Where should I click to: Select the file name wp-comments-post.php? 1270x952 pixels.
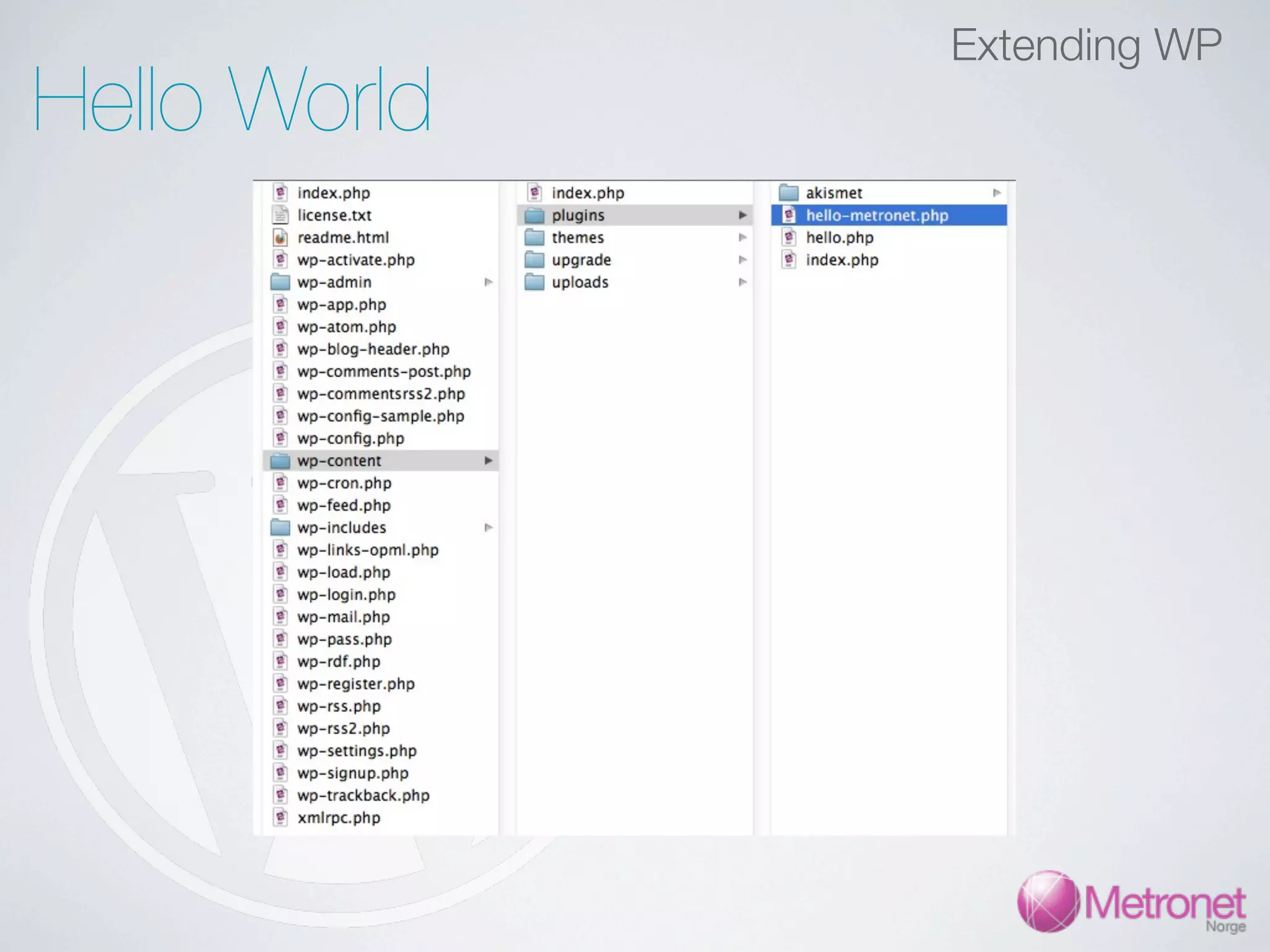[x=384, y=372]
